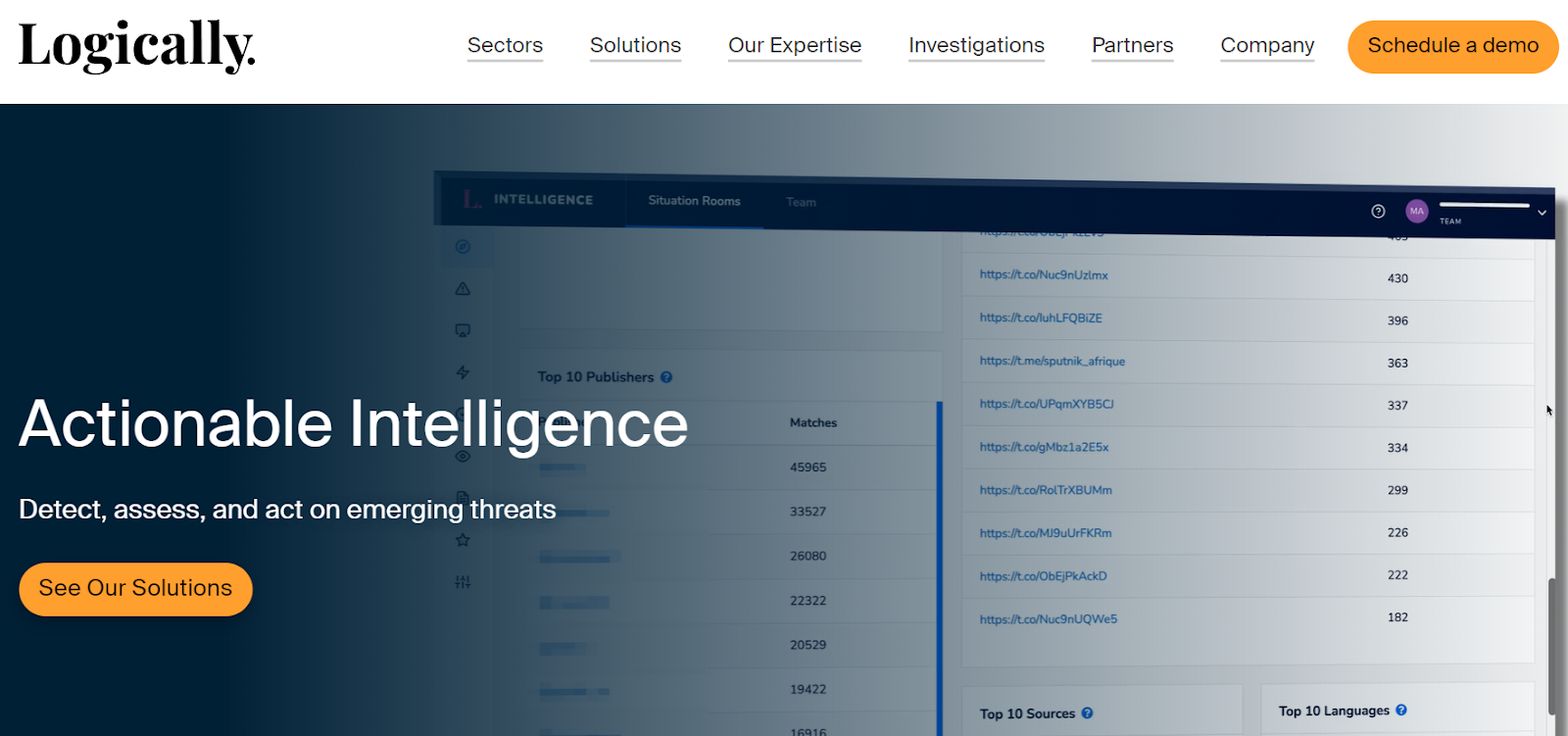The image size is (1568, 736).
Task: Open the Company menu
Action: tap(1267, 45)
